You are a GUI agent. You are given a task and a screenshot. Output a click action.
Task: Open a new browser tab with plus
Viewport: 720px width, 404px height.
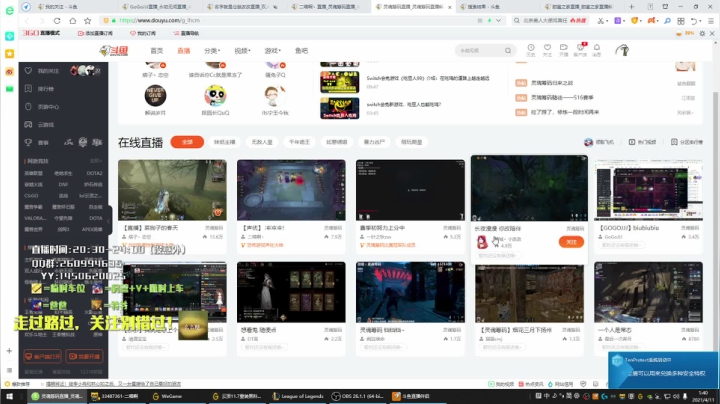pos(632,6)
